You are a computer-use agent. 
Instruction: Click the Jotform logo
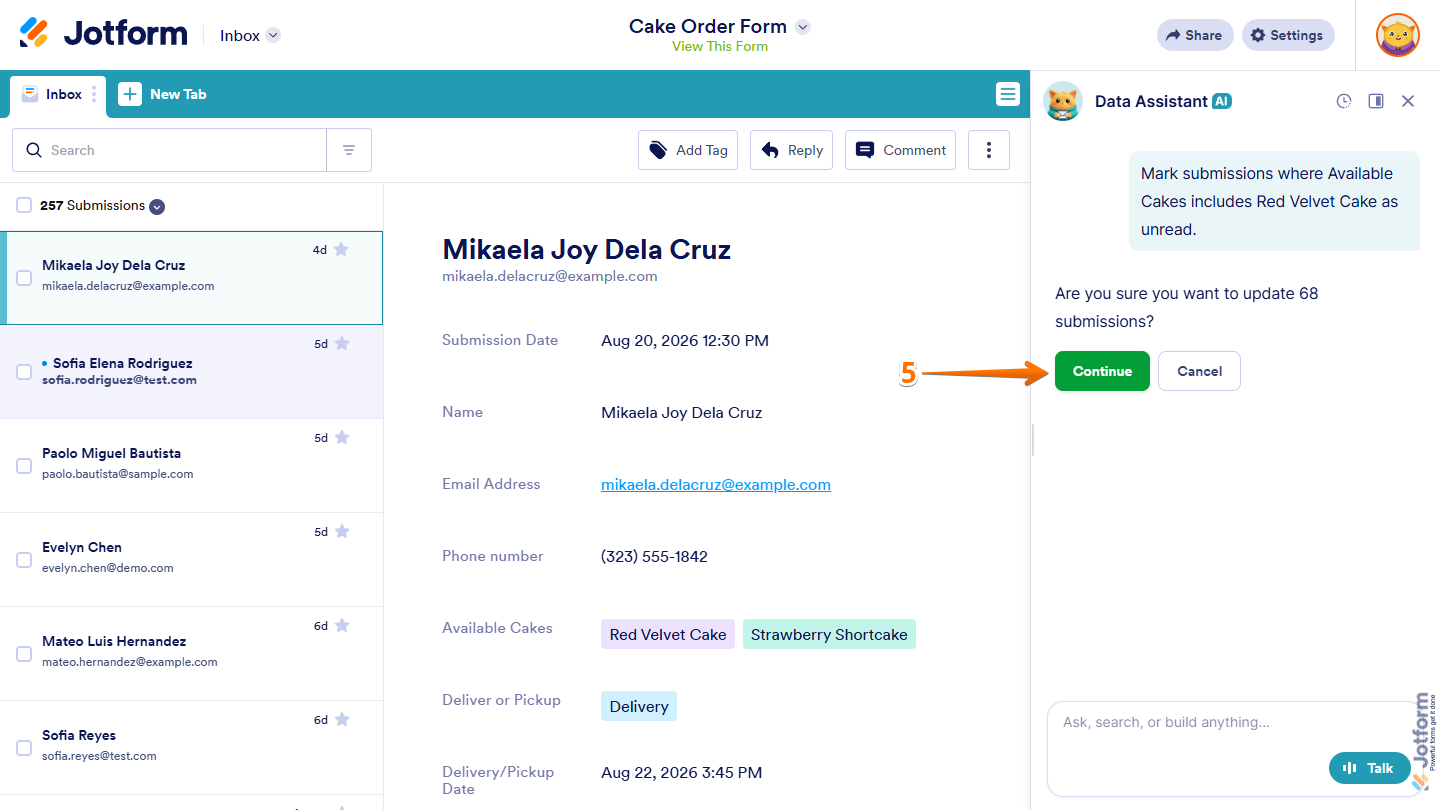click(x=103, y=34)
